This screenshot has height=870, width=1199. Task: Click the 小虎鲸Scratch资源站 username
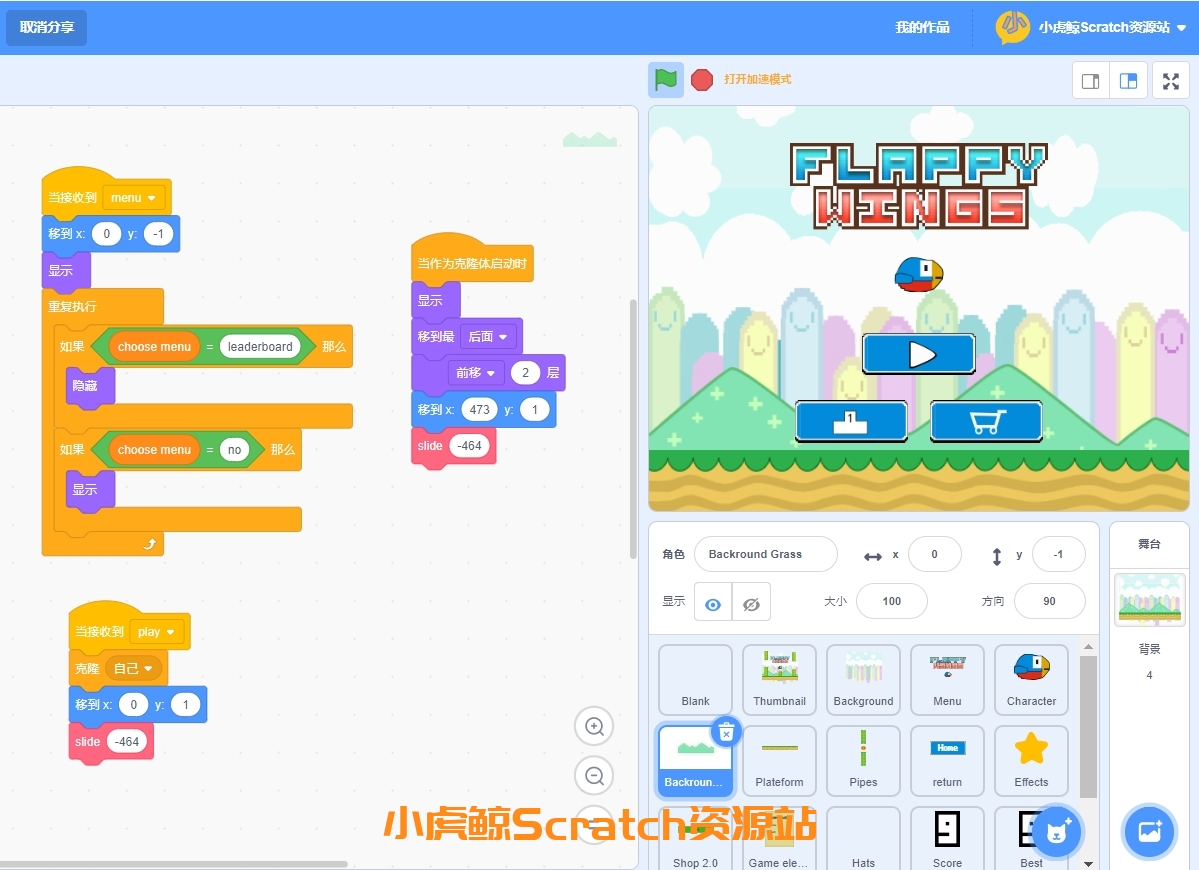pos(1103,28)
